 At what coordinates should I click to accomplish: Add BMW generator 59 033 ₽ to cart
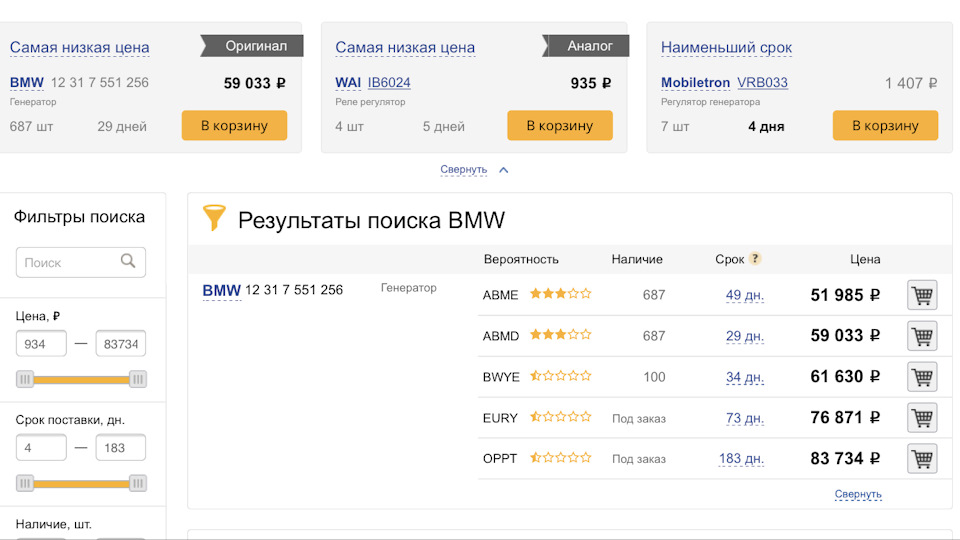click(234, 126)
